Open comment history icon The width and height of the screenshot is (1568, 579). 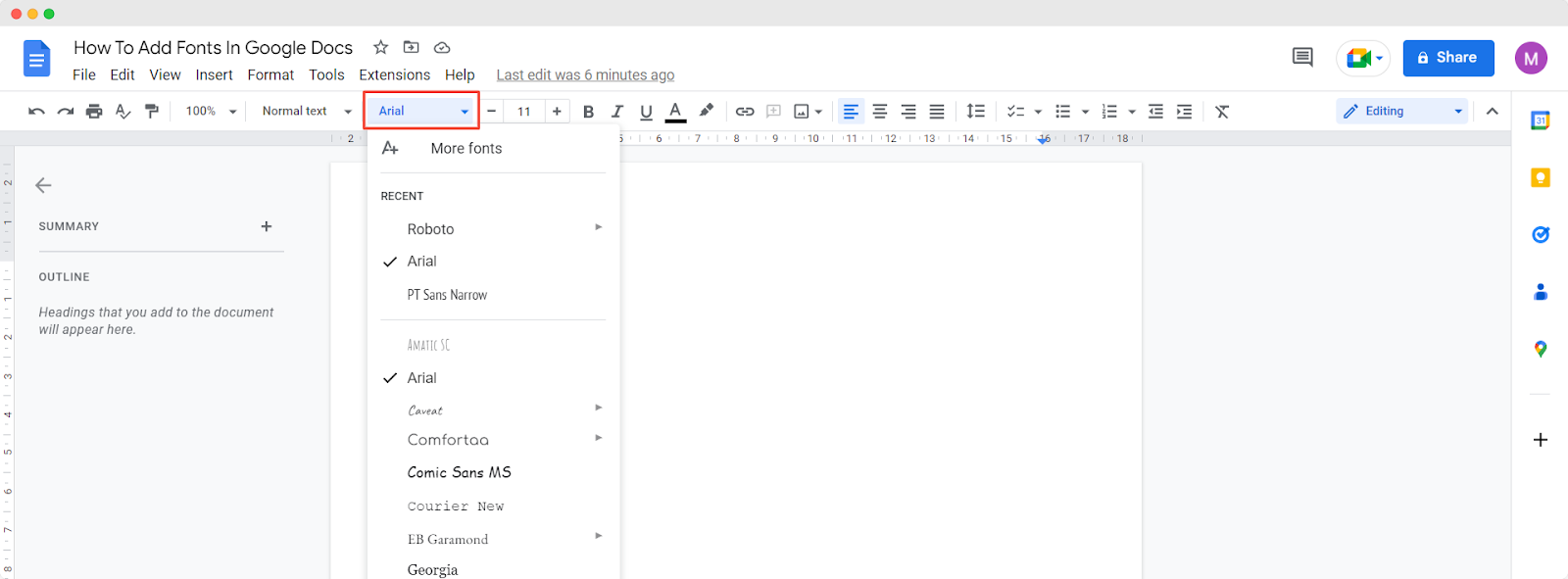pyautogui.click(x=1302, y=58)
